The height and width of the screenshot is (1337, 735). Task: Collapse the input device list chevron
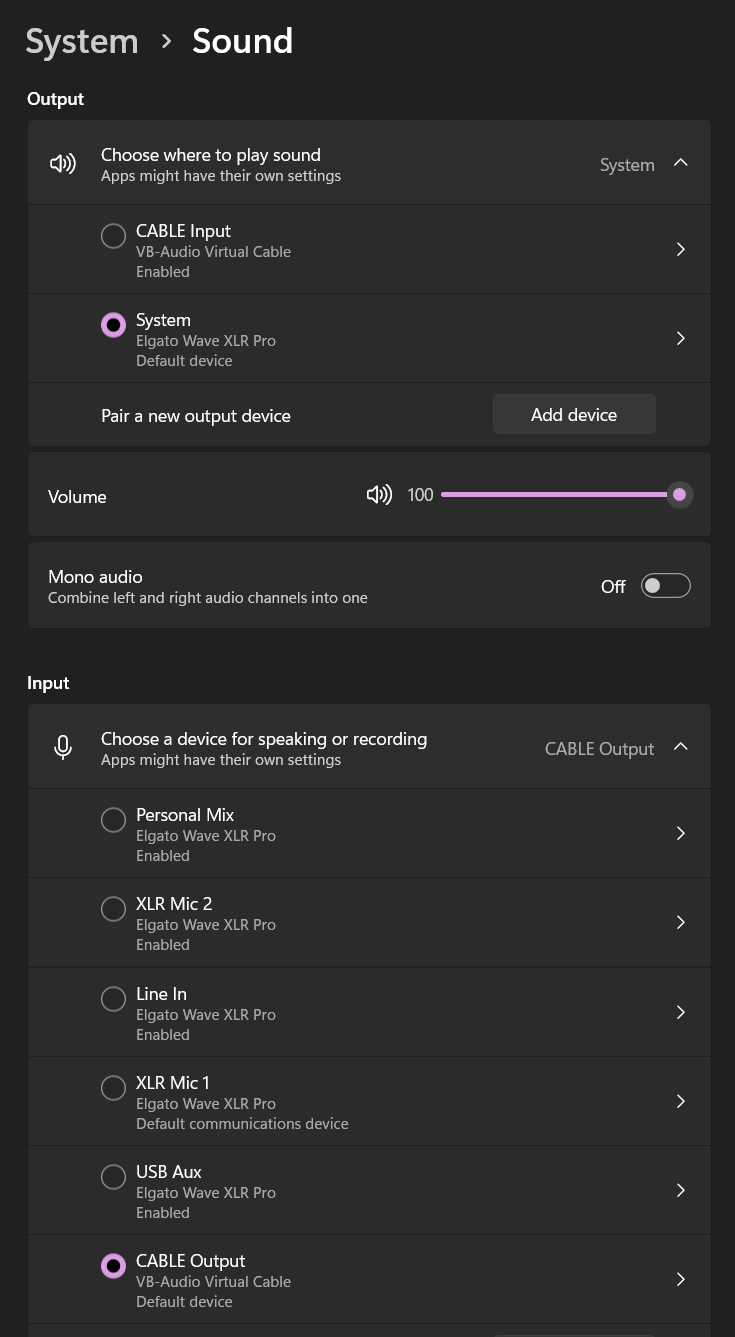[x=681, y=747]
